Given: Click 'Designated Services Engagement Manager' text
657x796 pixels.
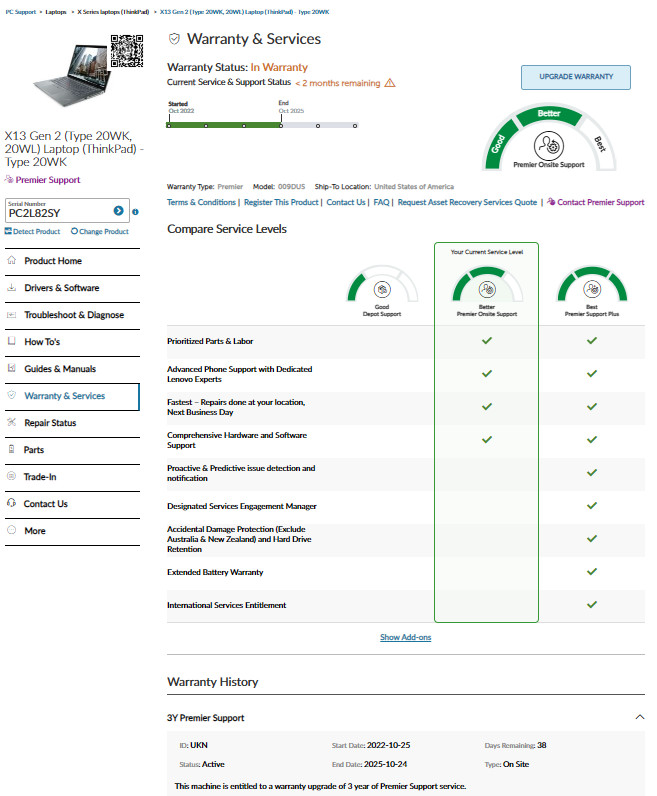Looking at the screenshot, I should coord(242,506).
